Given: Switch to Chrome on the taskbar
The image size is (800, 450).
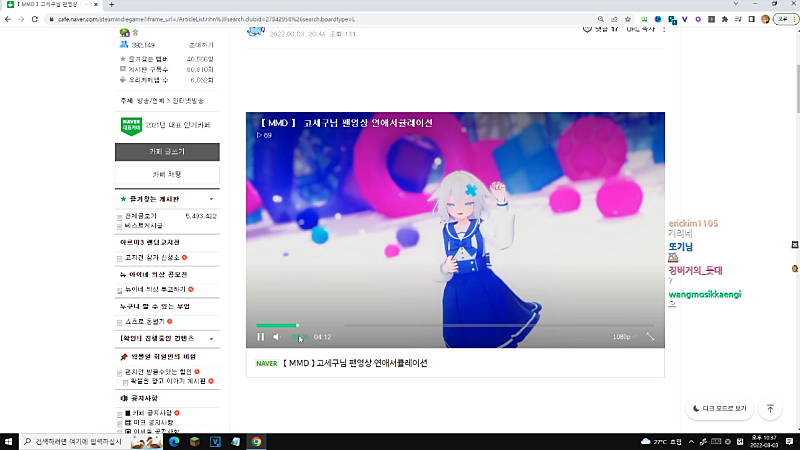Looking at the screenshot, I should [x=256, y=442].
